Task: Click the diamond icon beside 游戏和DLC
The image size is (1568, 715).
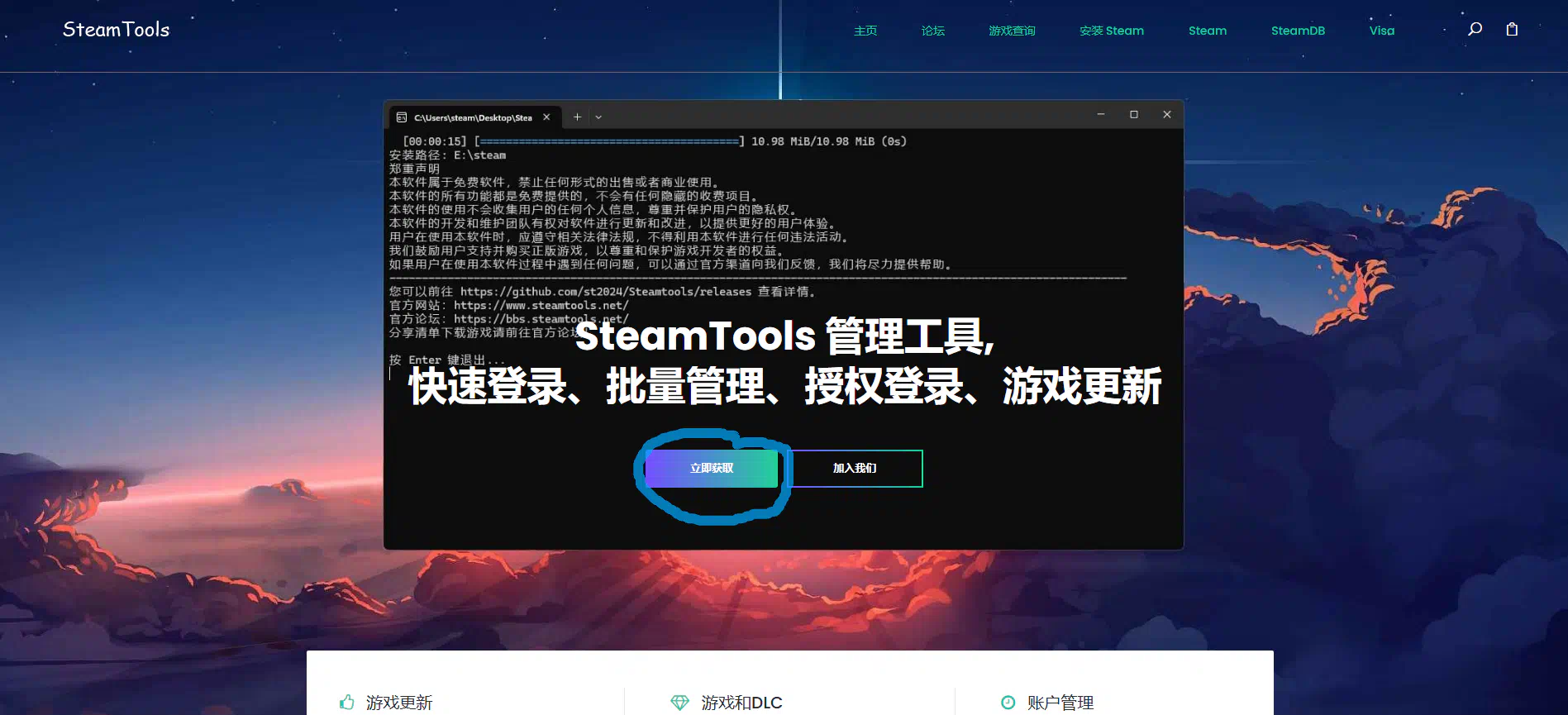Action: 679,703
